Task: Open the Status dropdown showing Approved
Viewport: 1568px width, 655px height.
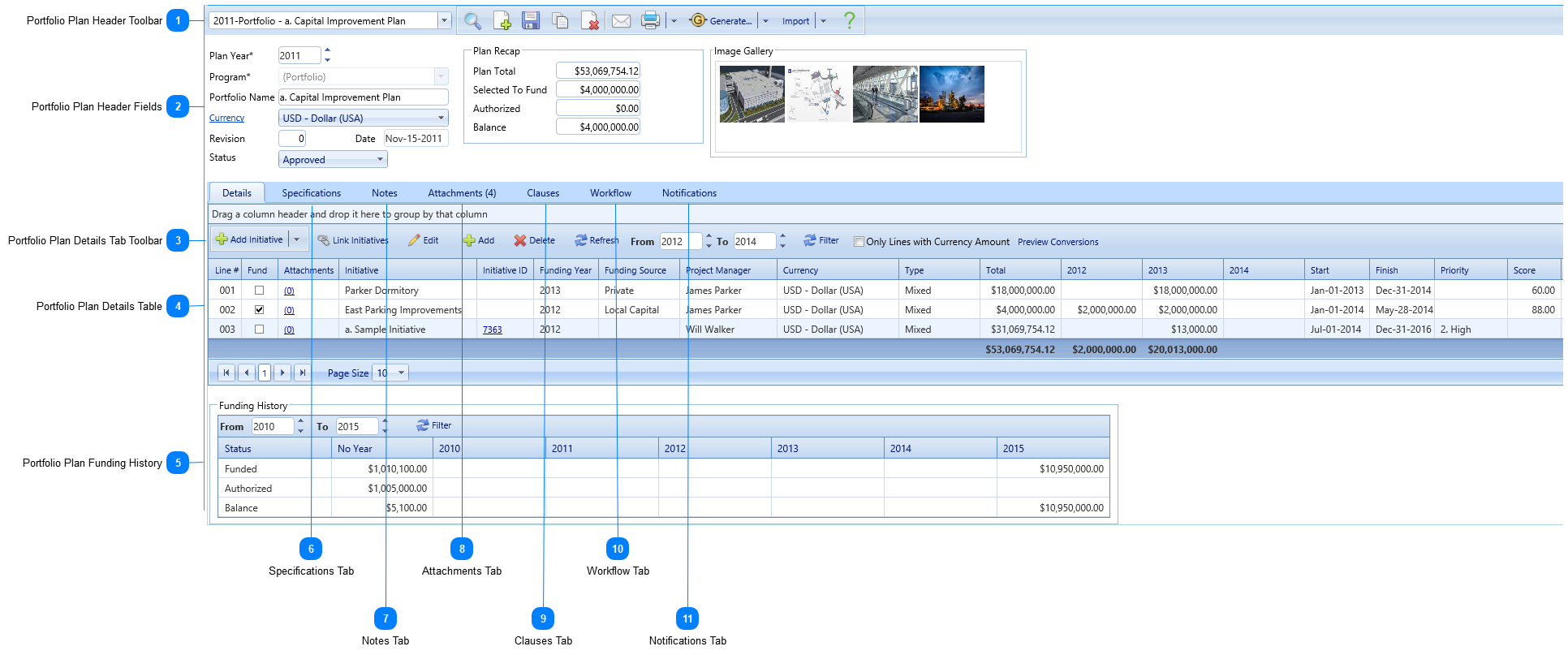Action: (x=333, y=160)
